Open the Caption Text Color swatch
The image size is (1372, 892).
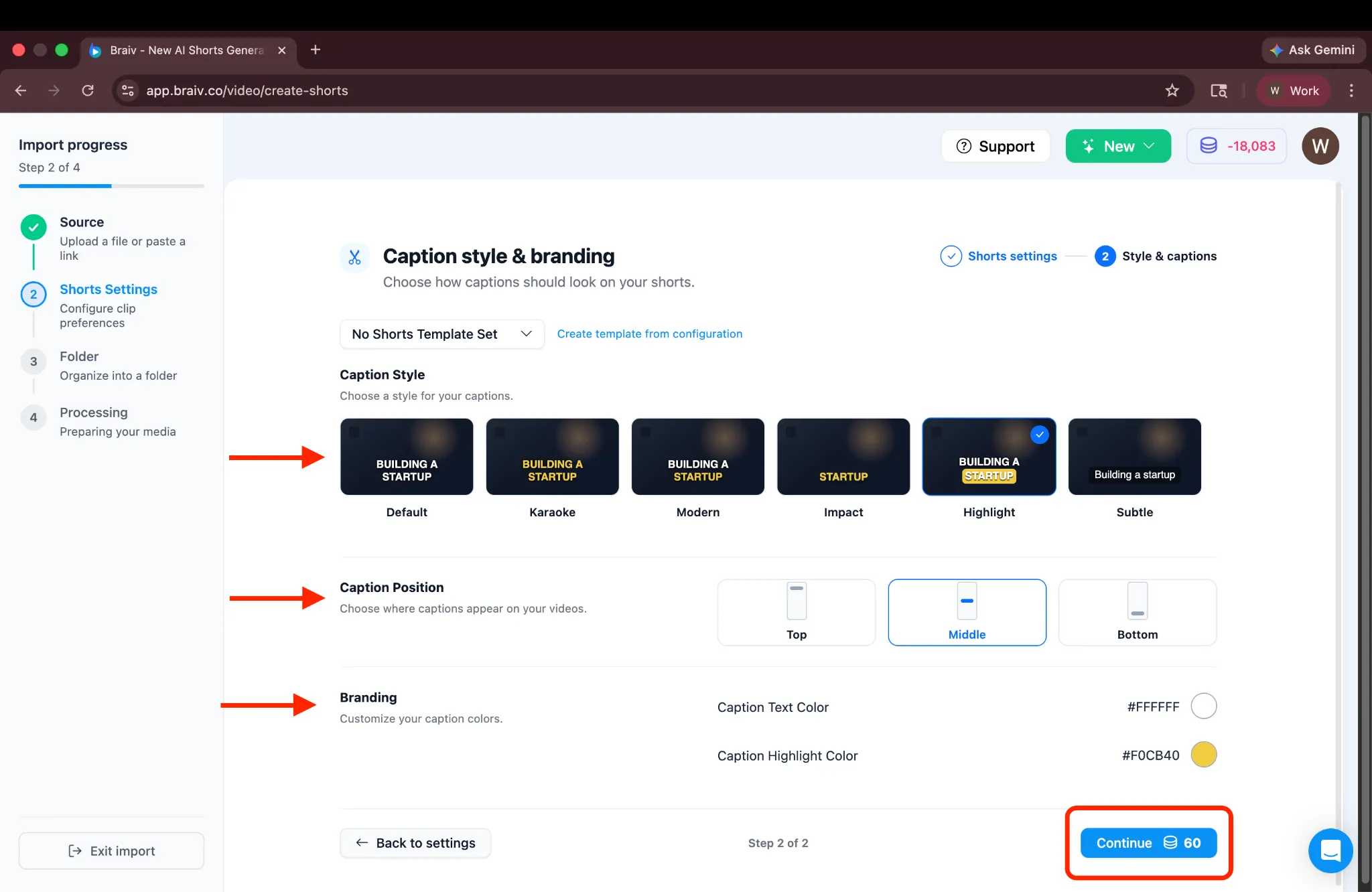pyautogui.click(x=1203, y=706)
